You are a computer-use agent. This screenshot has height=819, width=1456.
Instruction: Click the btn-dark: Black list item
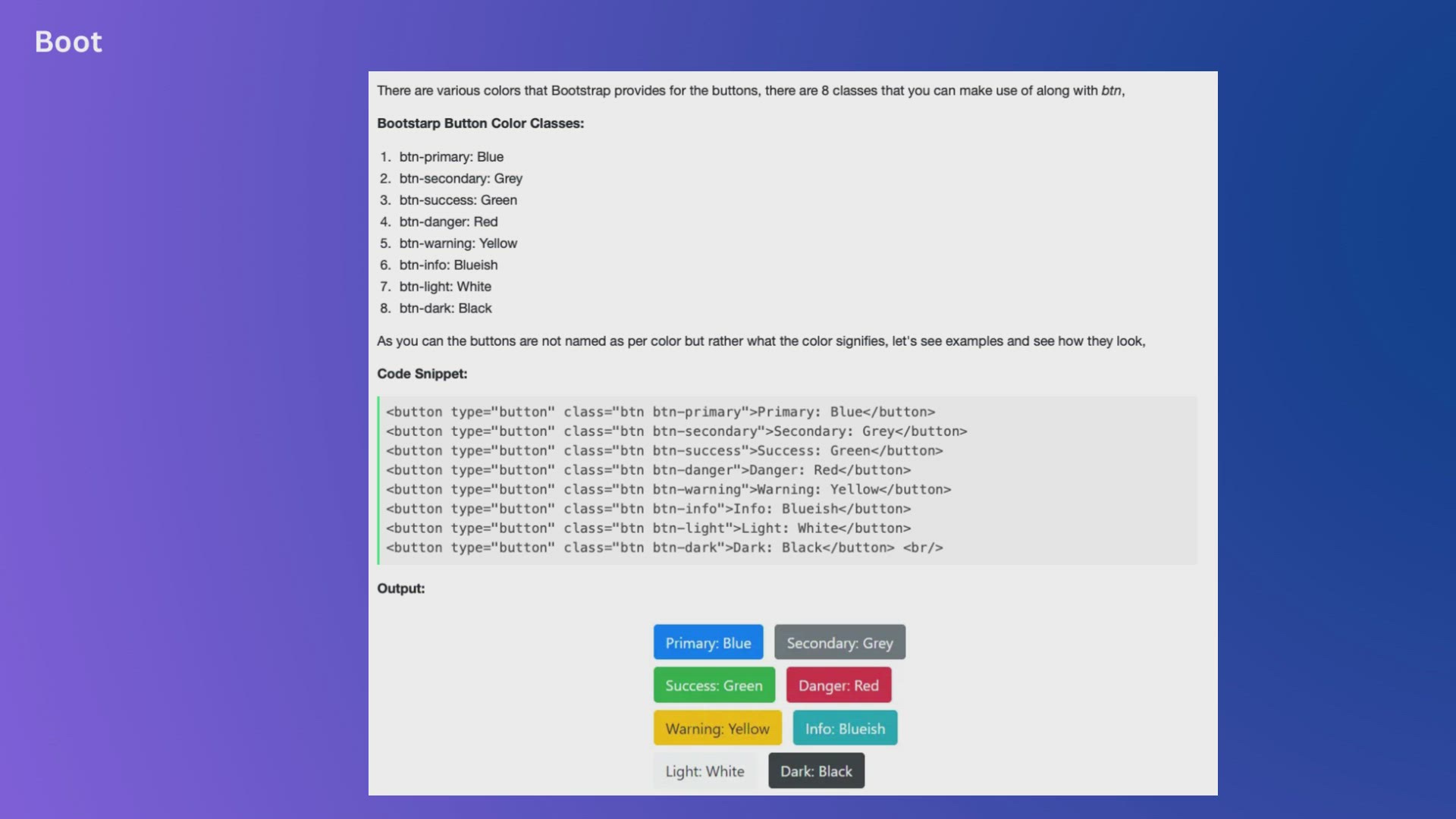click(x=445, y=308)
